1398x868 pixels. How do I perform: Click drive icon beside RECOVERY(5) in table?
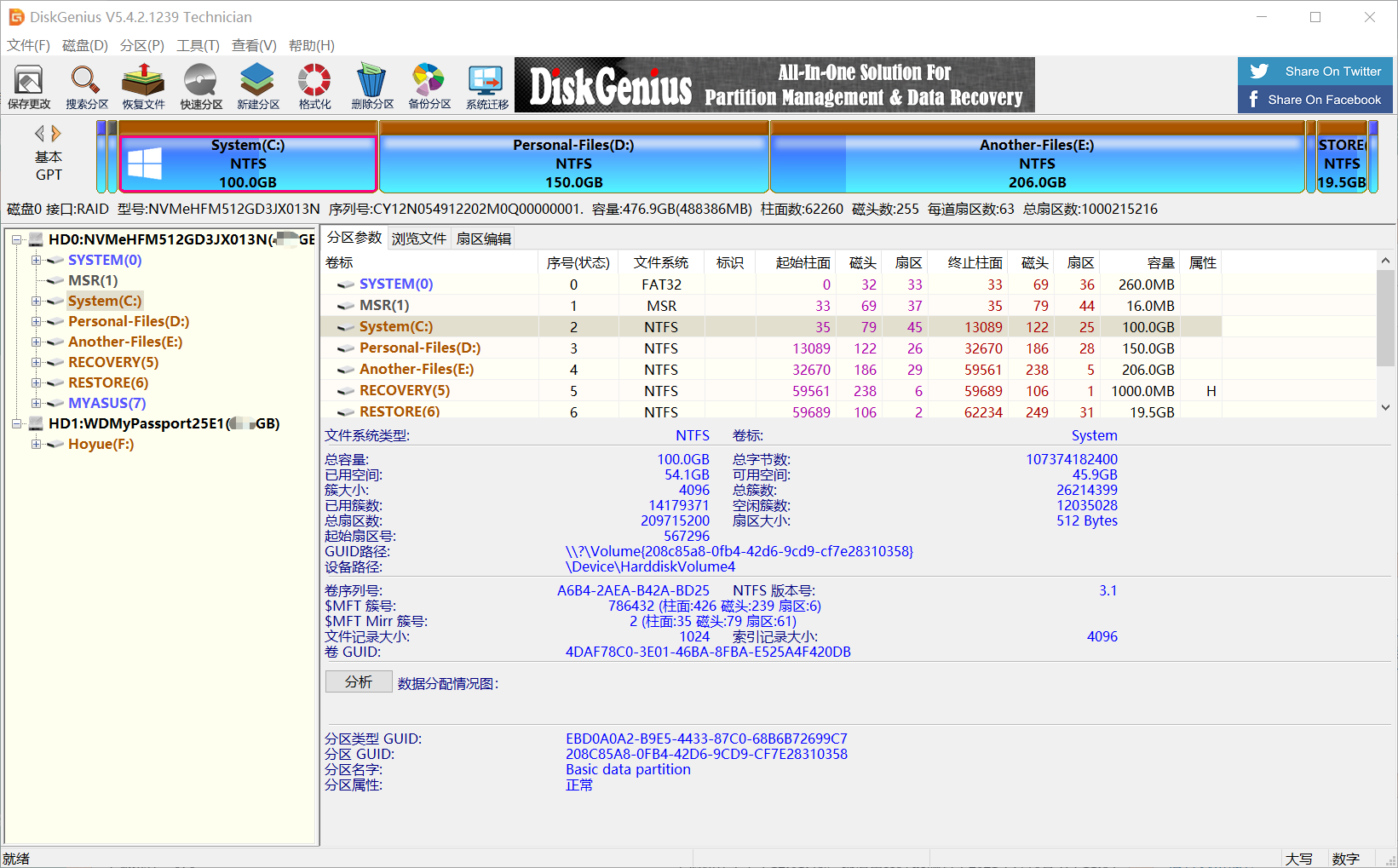click(x=346, y=391)
